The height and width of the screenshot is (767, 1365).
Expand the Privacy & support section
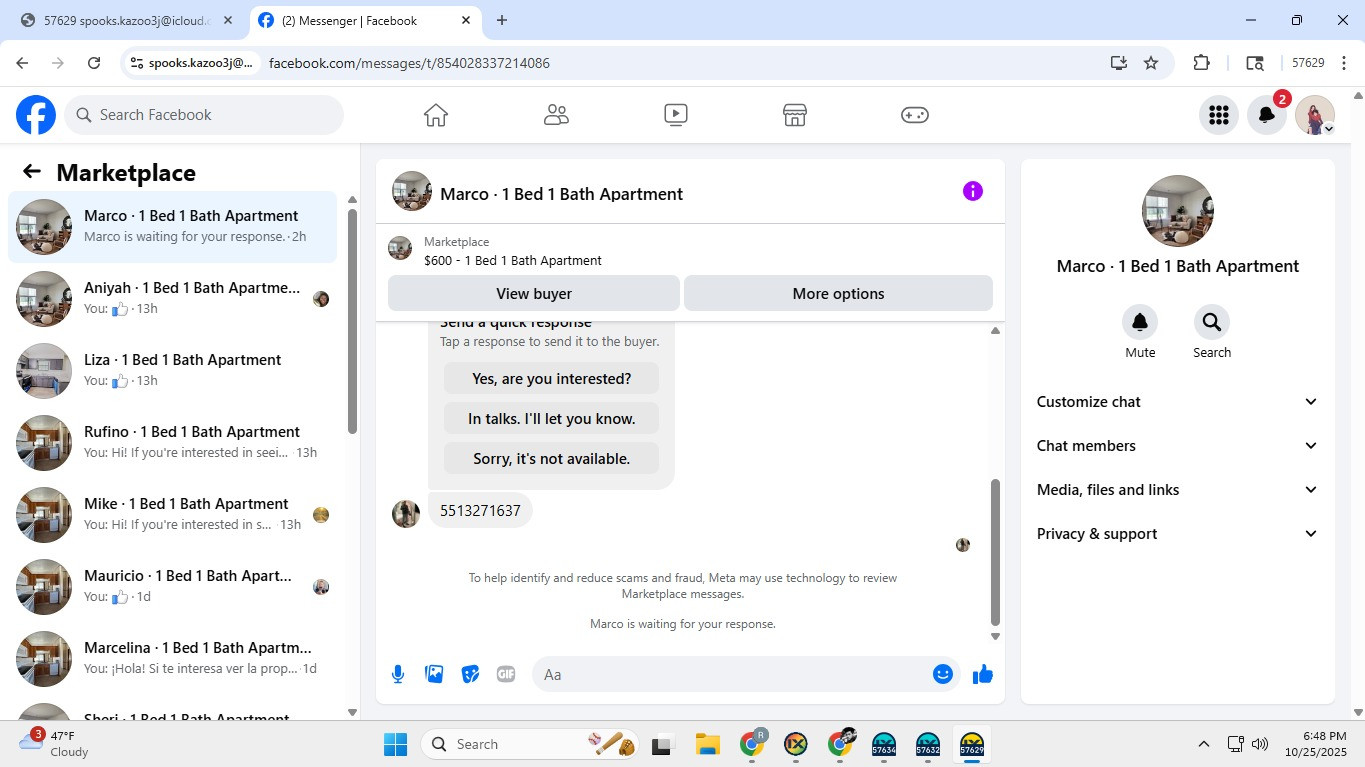(1178, 534)
